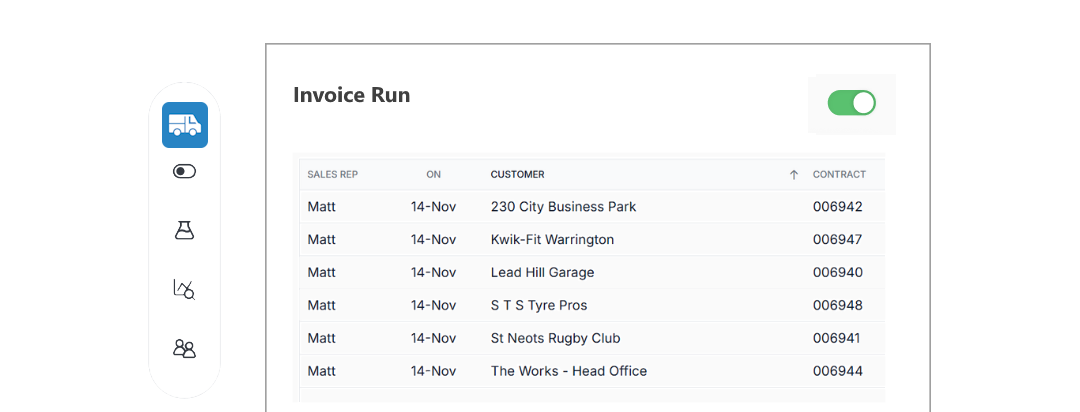
Task: Open the chart analysis sidebar icon
Action: 184,290
